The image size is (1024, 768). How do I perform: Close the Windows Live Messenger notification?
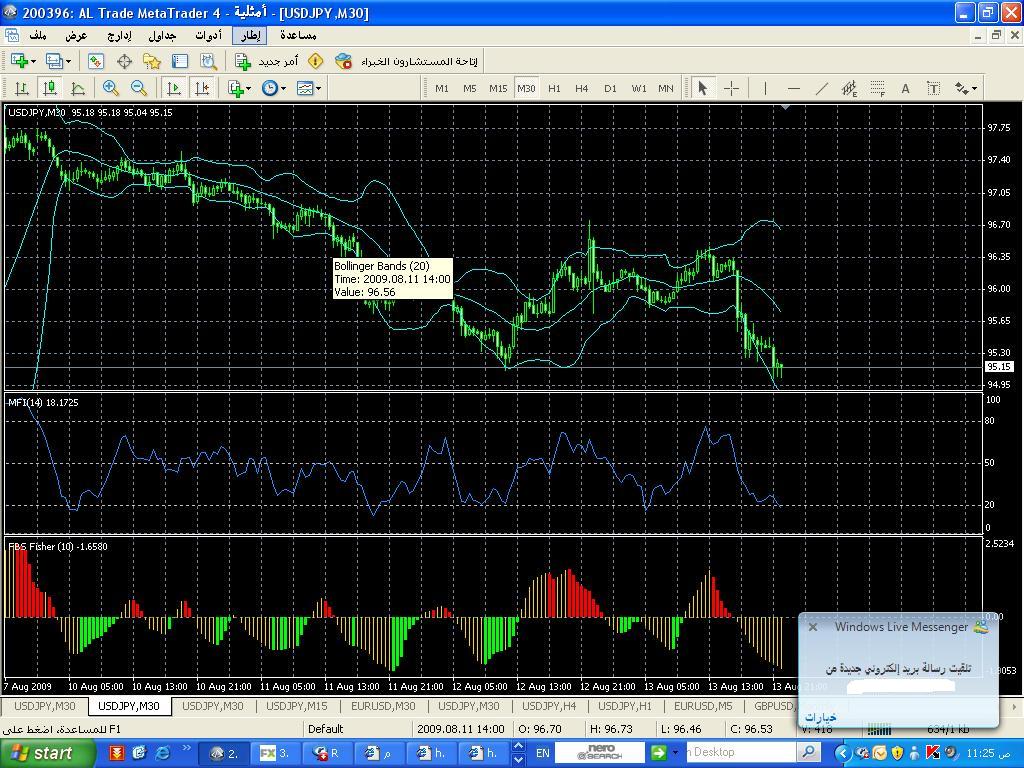pyautogui.click(x=813, y=627)
